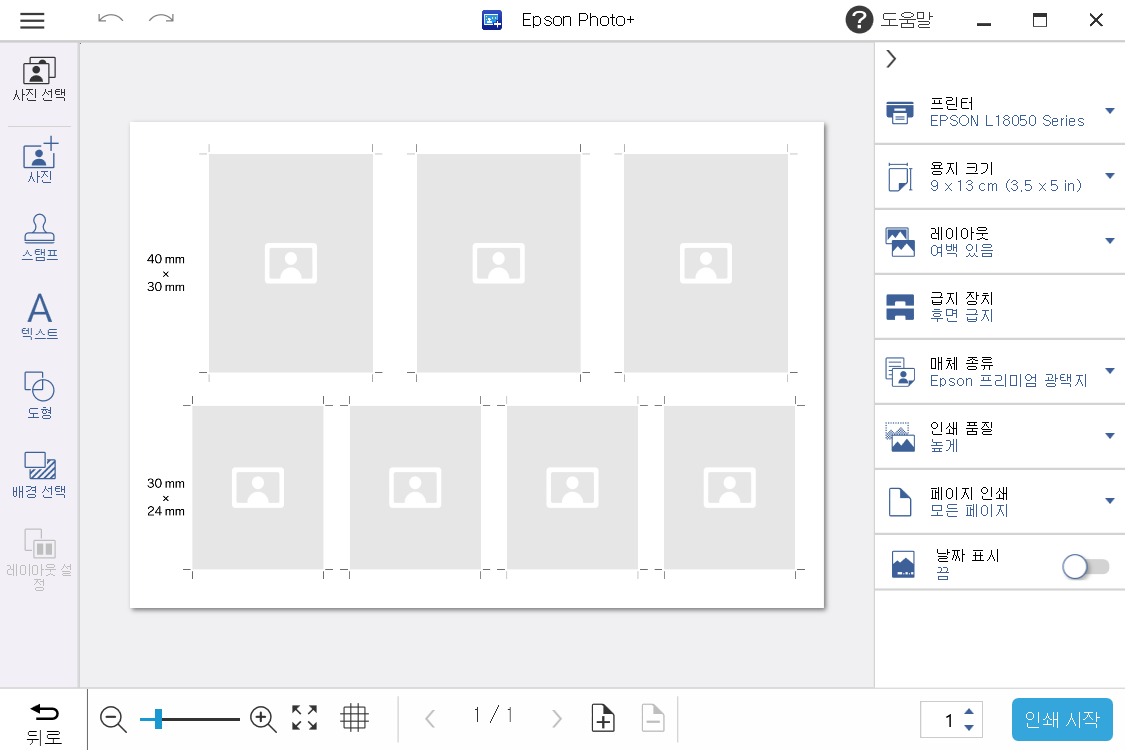Add a photo with 사진 tool

pos(39,161)
